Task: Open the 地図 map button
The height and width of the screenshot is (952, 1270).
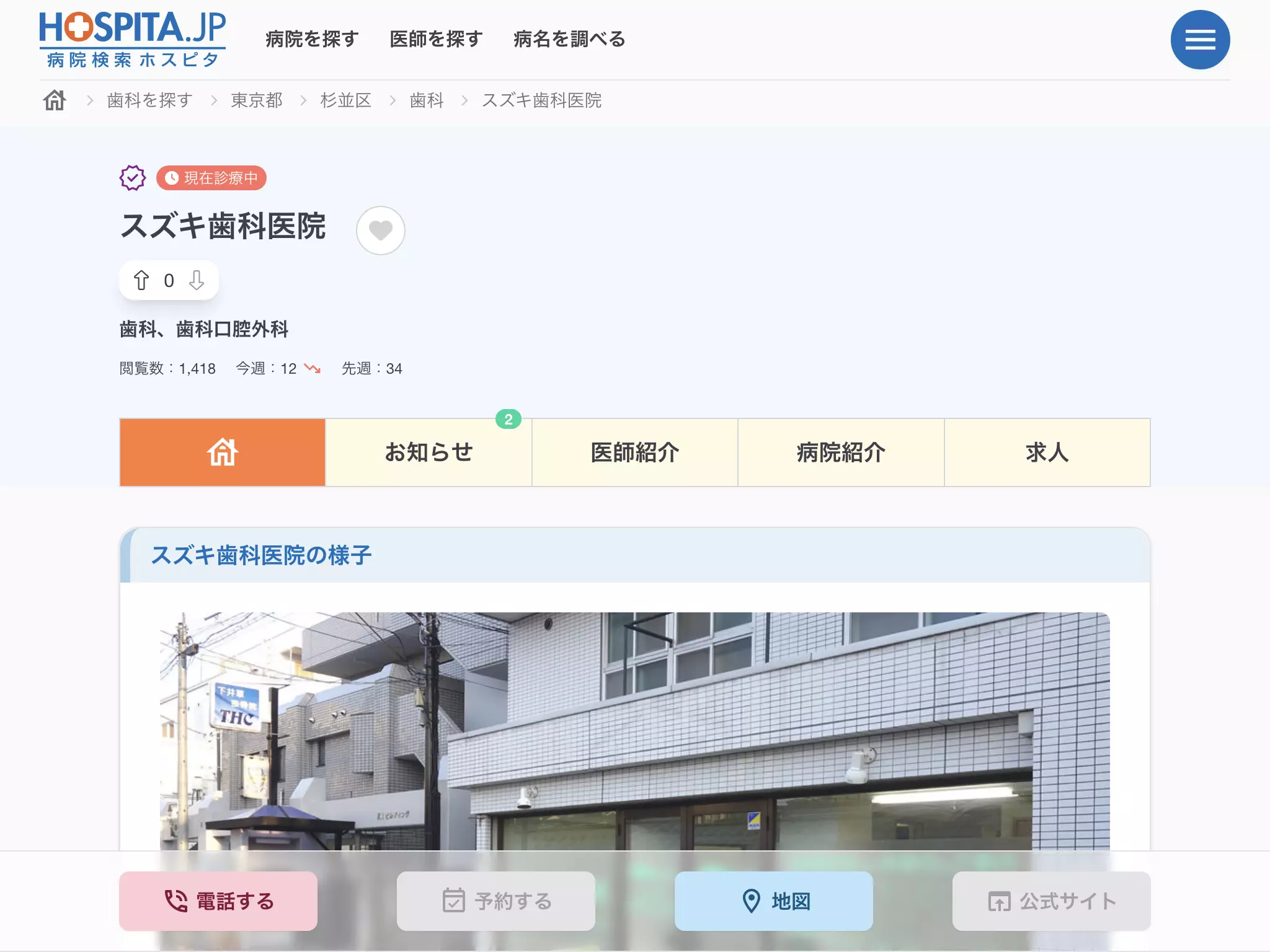Action: pos(774,901)
